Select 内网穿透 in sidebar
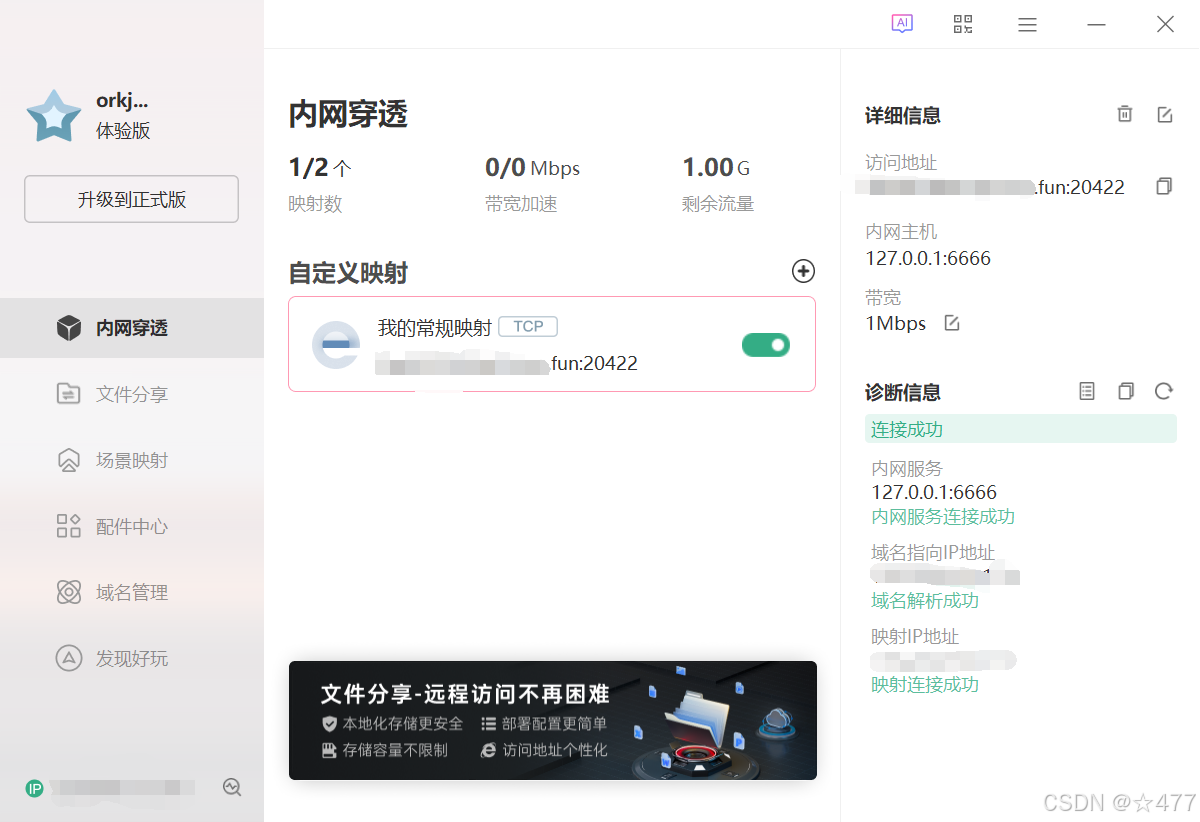 [x=132, y=328]
